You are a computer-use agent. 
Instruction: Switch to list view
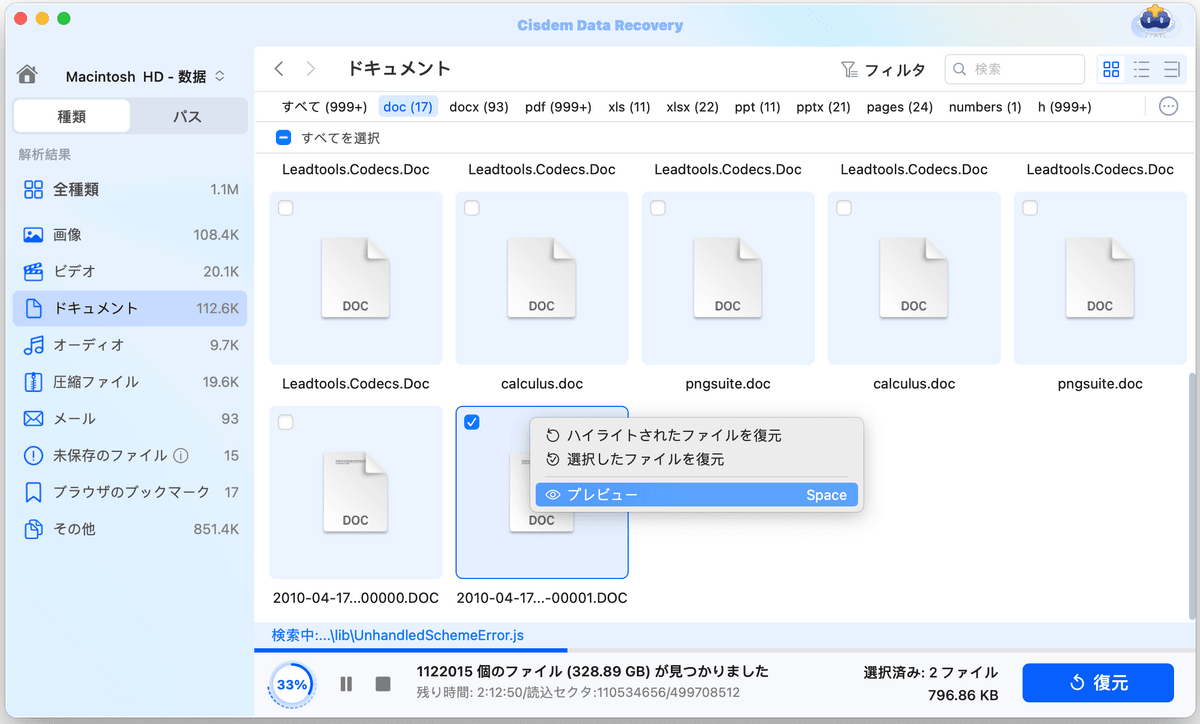tap(1141, 69)
